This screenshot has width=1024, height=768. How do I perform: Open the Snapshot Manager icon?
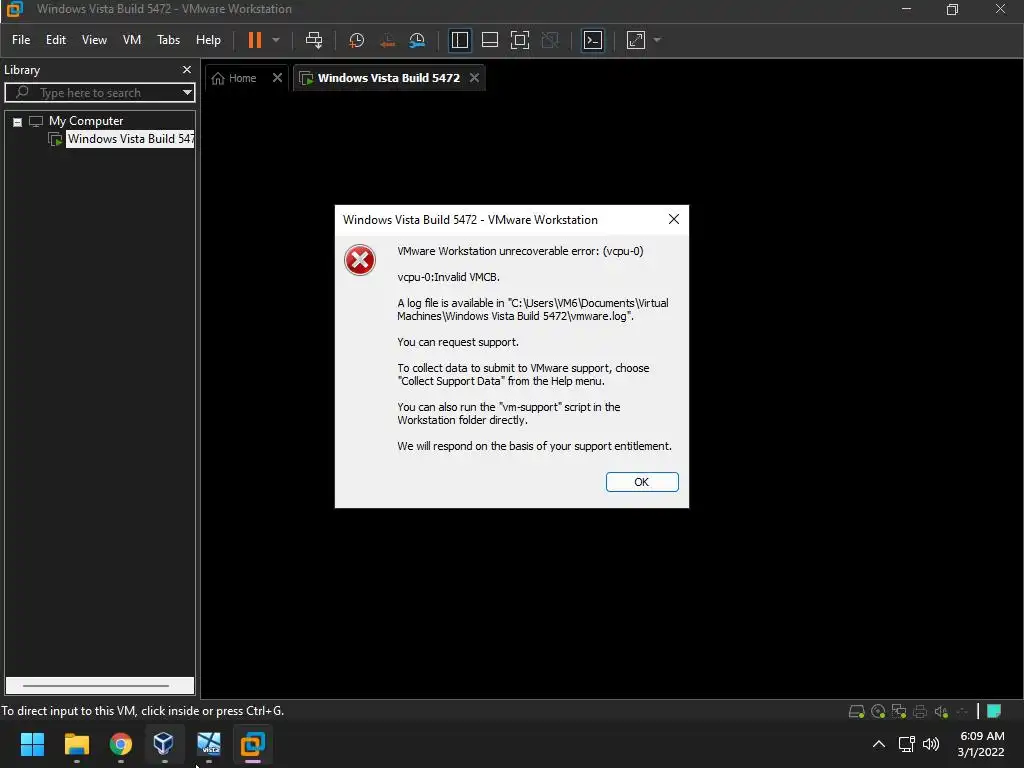pyautogui.click(x=417, y=40)
